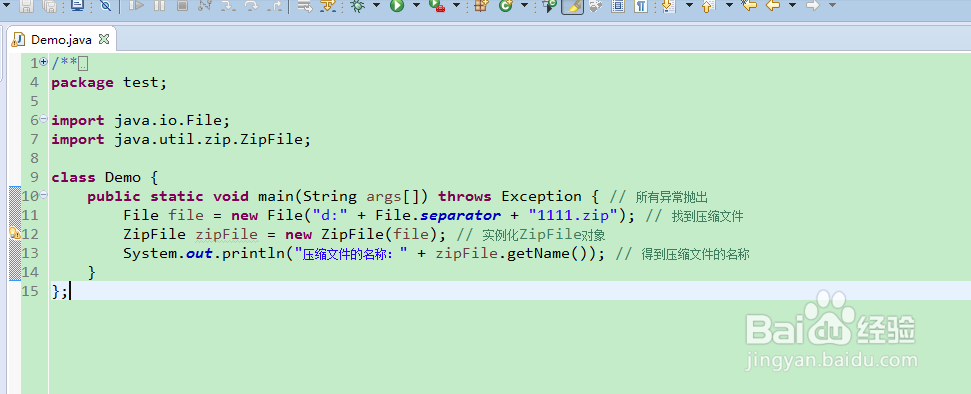The width and height of the screenshot is (971, 394).
Task: Click the Next Annotation icon
Action: tap(669, 6)
